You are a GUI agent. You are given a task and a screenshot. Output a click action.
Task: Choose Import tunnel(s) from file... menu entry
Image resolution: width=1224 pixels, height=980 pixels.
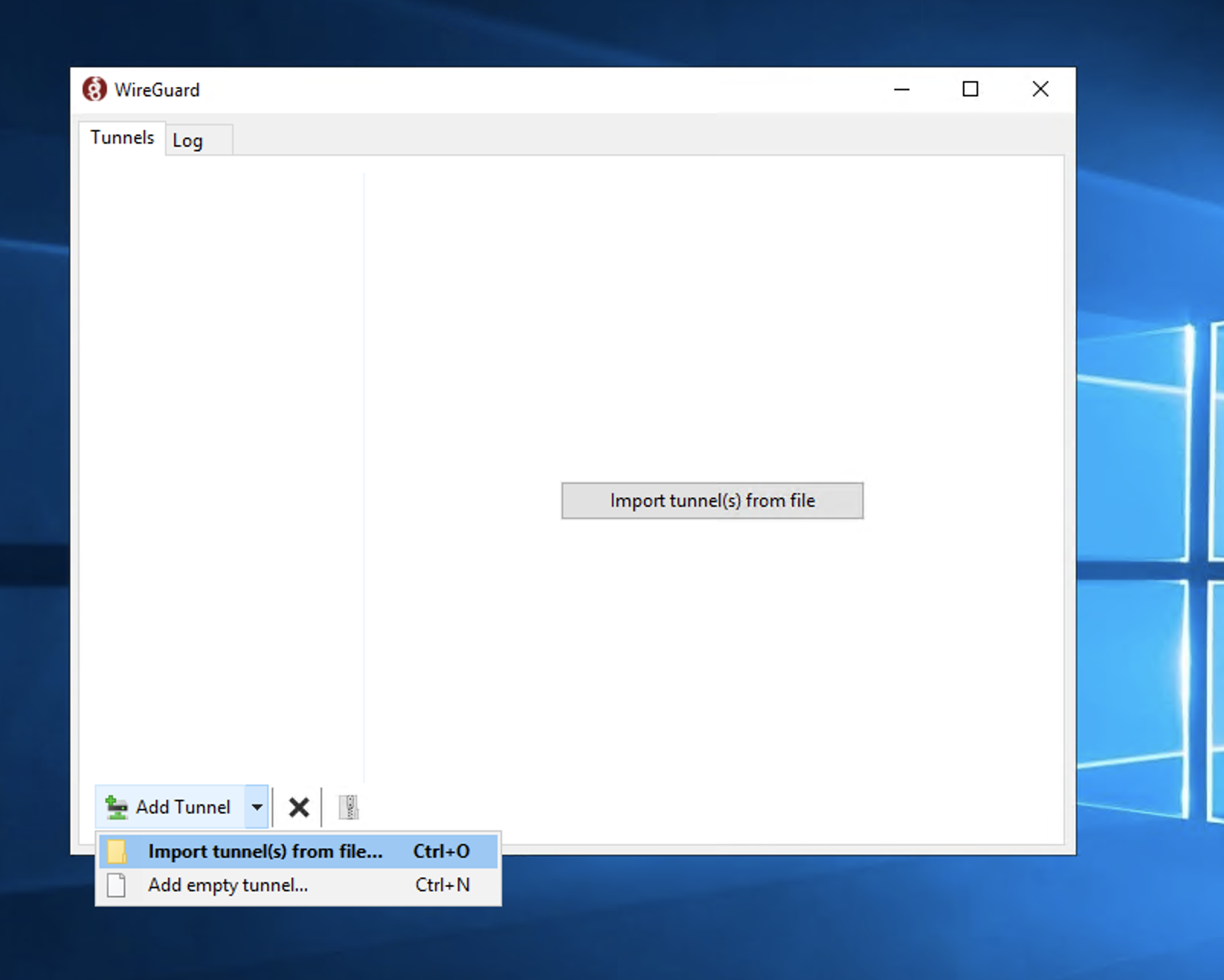point(298,851)
